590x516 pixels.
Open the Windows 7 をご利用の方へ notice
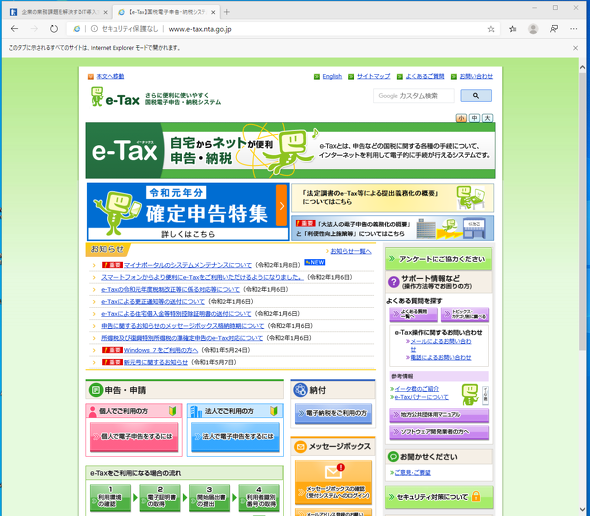pyautogui.click(x=161, y=350)
